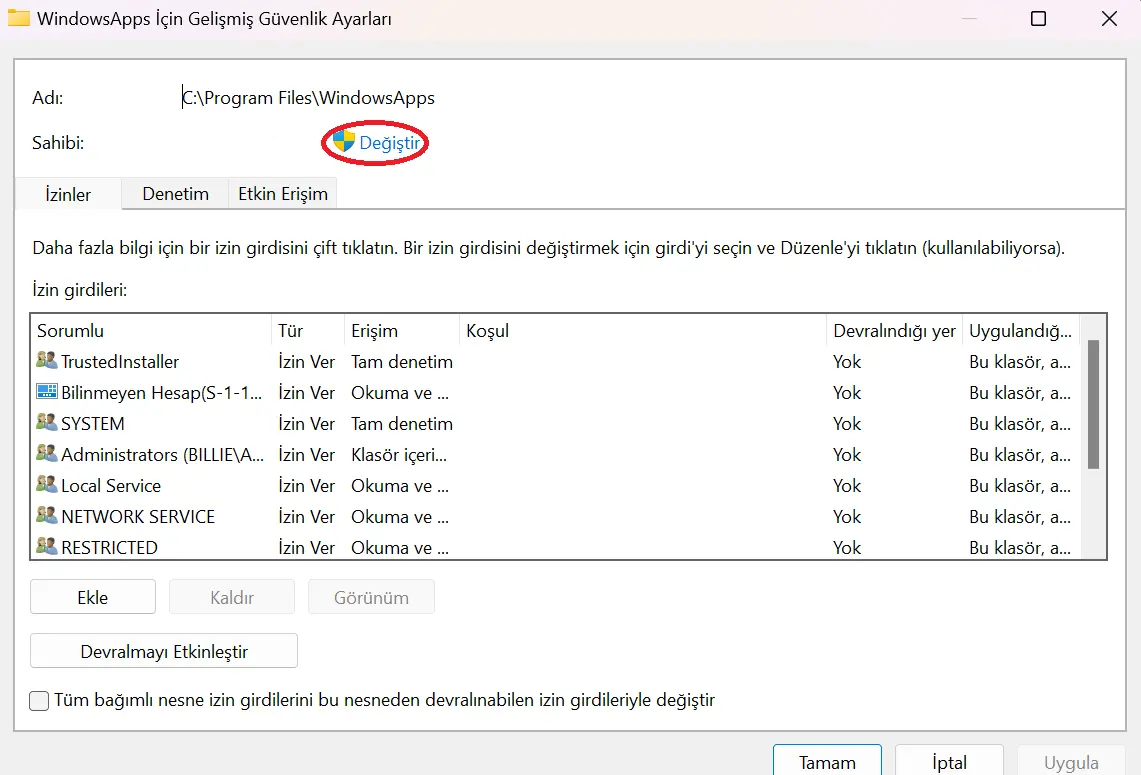Select the SYSTEM entry name
This screenshot has width=1141, height=775.
[x=92, y=424]
